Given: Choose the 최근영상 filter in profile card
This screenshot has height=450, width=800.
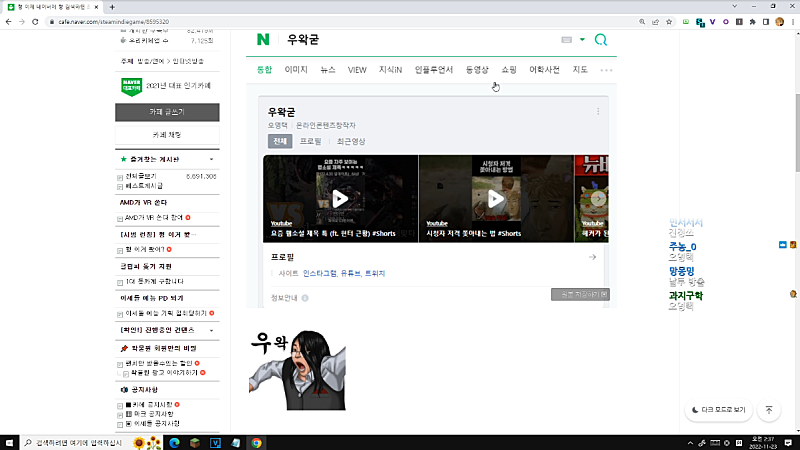Looking at the screenshot, I should (351, 141).
